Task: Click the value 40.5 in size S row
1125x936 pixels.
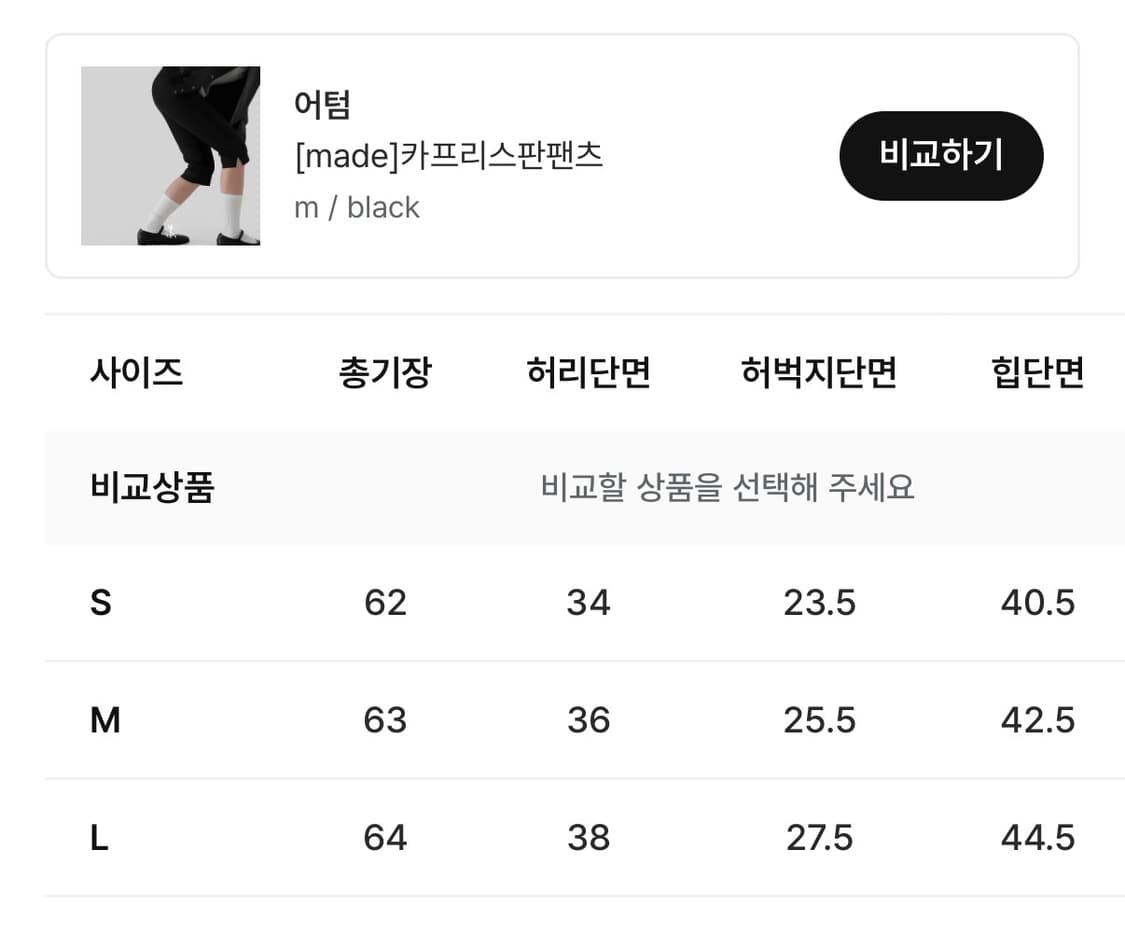Action: point(1037,603)
